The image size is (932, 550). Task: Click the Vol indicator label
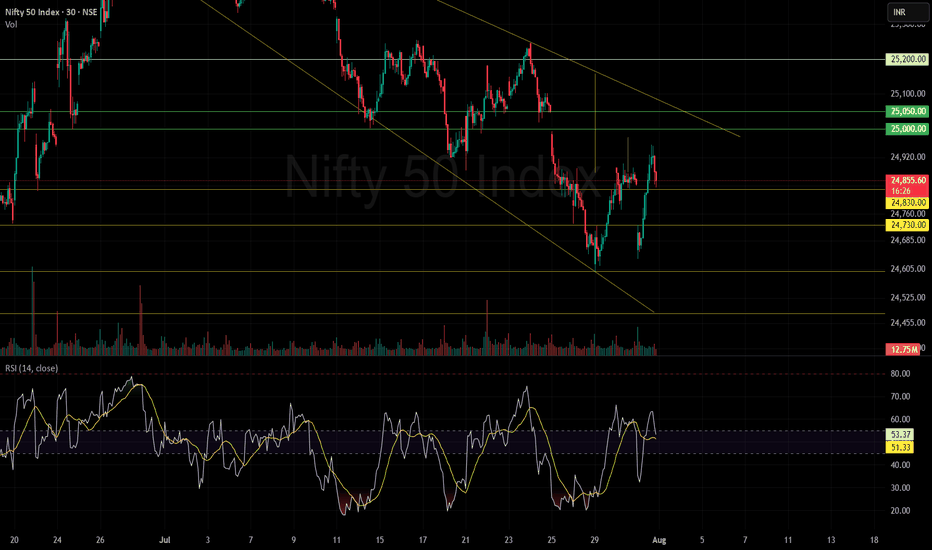pyautogui.click(x=11, y=24)
